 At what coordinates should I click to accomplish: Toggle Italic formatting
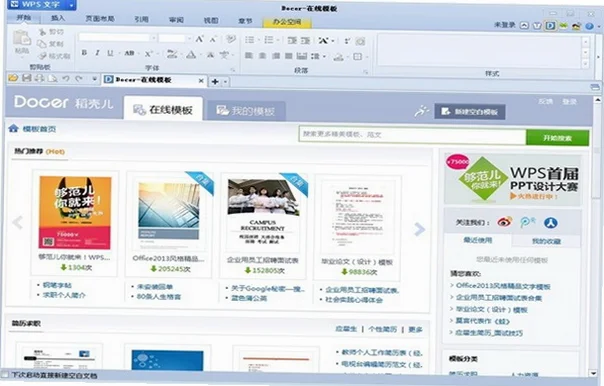(97, 53)
